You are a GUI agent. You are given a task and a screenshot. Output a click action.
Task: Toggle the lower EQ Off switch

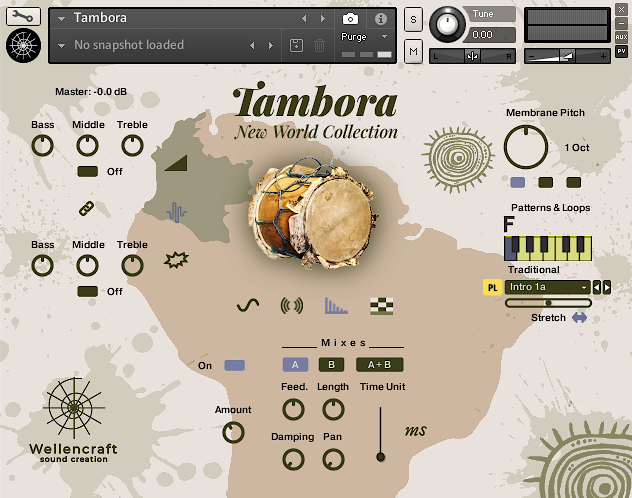87,291
